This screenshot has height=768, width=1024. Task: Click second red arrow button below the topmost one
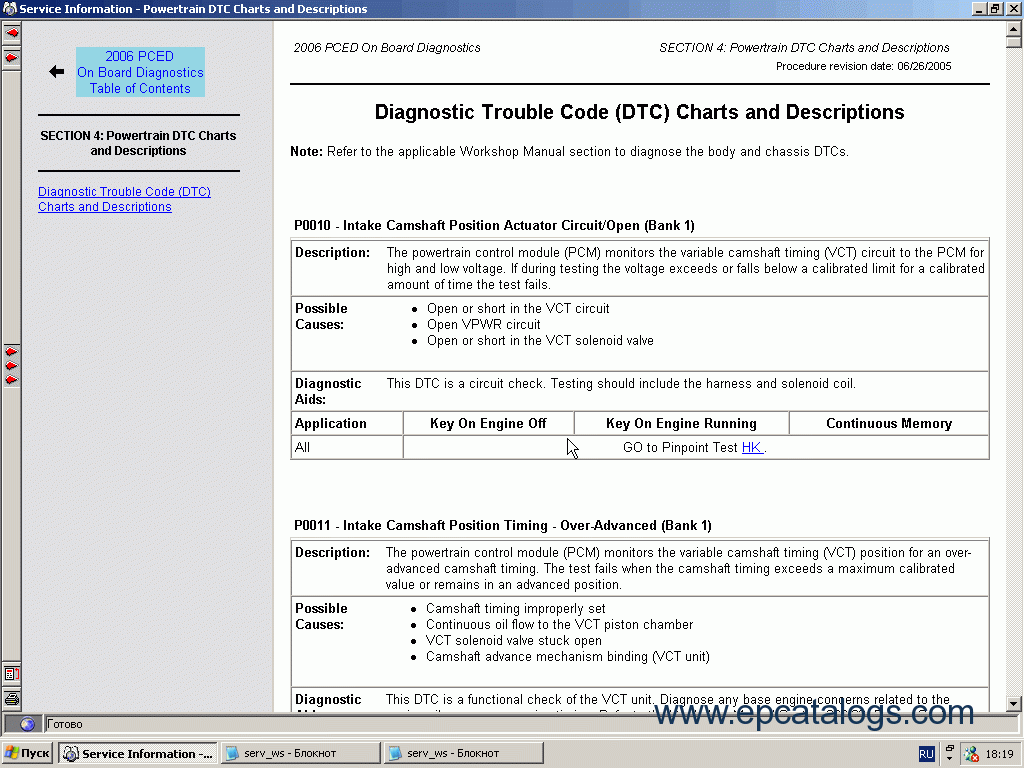click(x=12, y=57)
